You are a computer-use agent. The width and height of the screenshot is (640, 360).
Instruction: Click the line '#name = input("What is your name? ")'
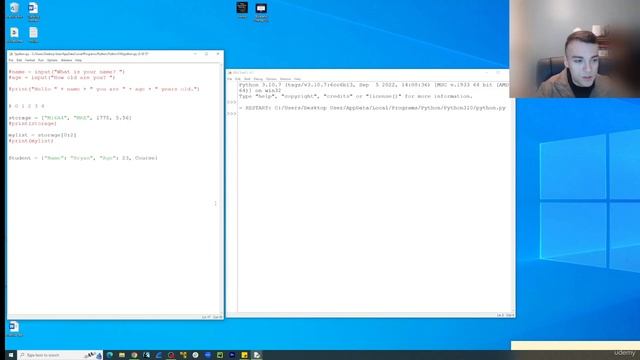click(67, 72)
